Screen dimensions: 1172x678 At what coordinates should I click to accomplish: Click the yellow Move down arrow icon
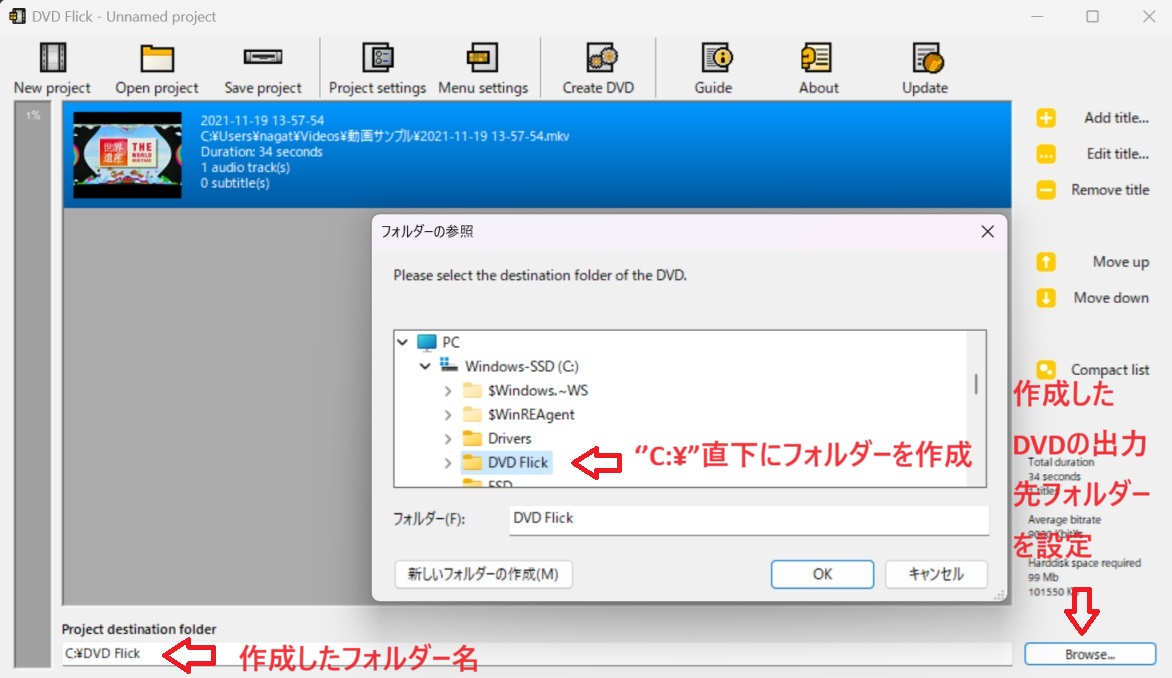tap(1046, 298)
